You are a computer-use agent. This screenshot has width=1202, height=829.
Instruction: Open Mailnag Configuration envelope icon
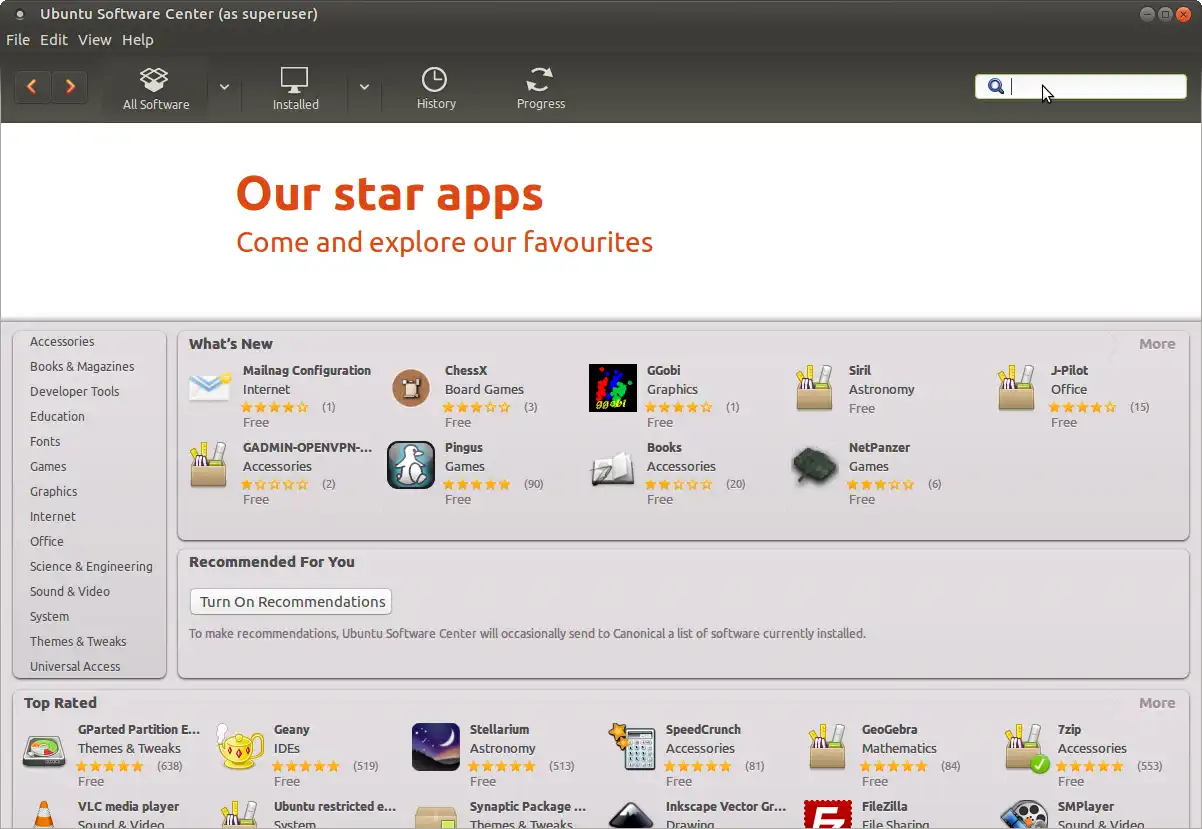click(x=210, y=388)
